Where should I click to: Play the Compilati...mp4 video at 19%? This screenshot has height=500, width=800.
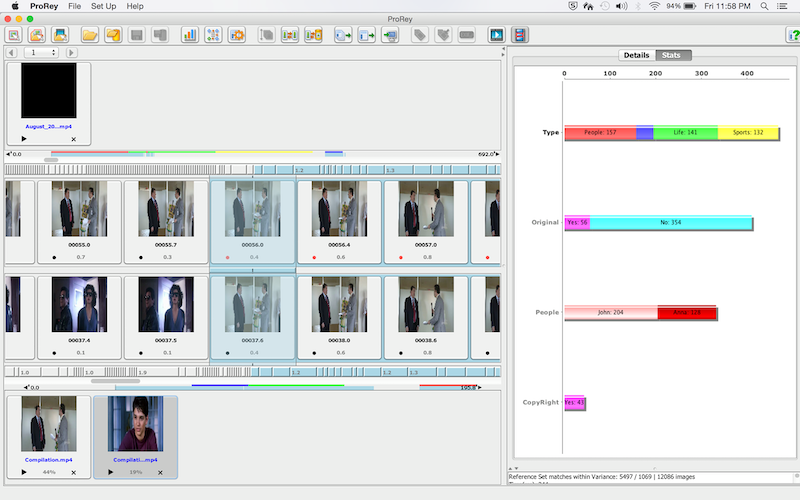(111, 472)
